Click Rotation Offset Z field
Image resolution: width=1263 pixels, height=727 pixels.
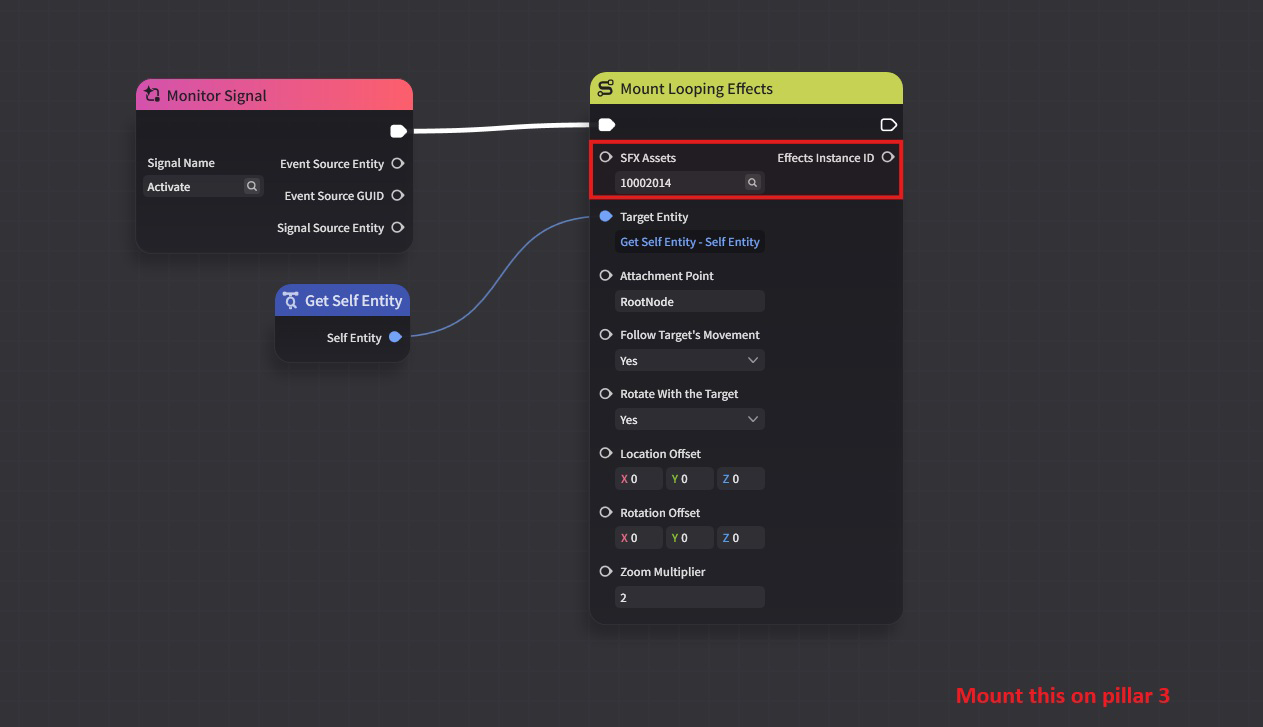pos(741,538)
